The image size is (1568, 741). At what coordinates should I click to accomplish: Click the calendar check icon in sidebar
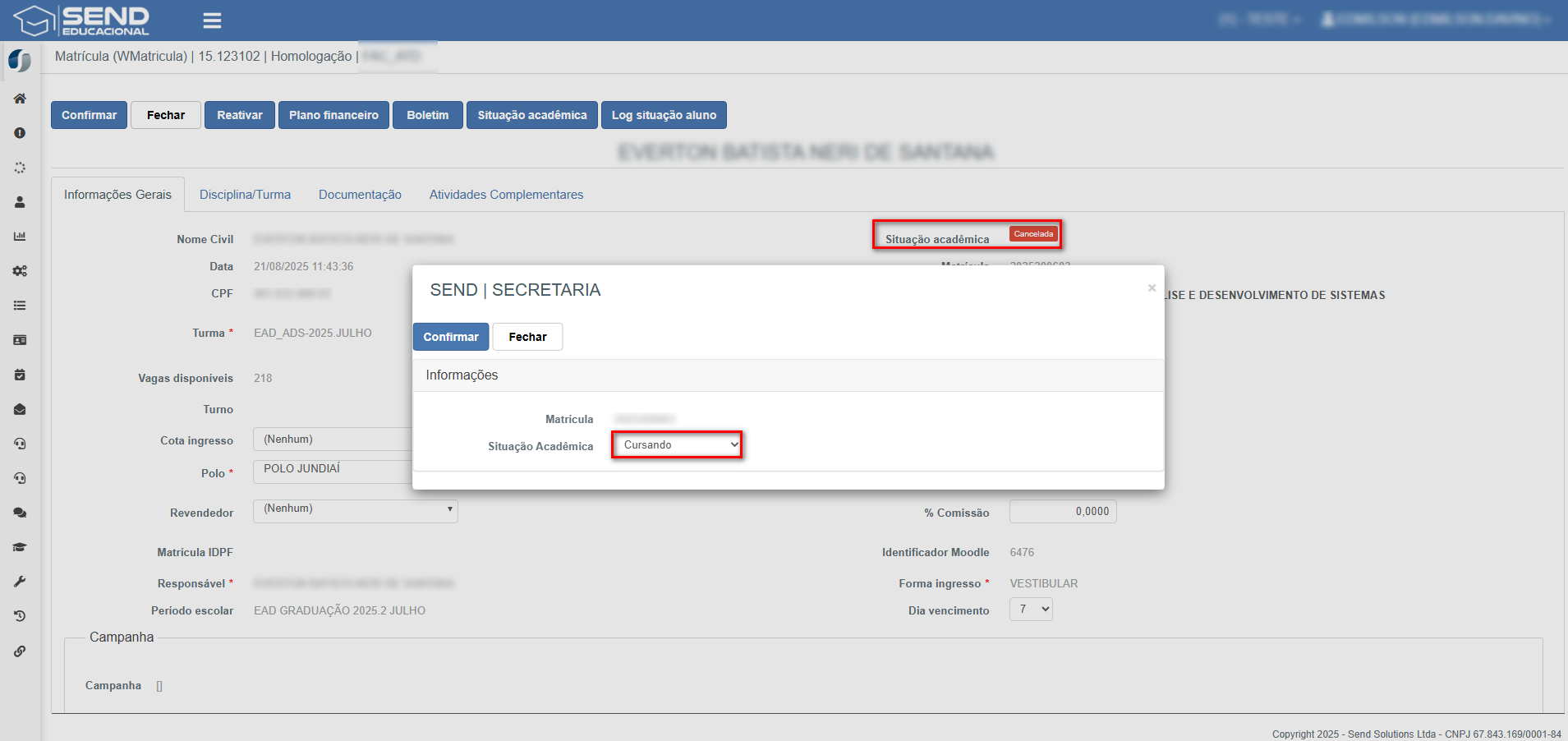click(20, 375)
